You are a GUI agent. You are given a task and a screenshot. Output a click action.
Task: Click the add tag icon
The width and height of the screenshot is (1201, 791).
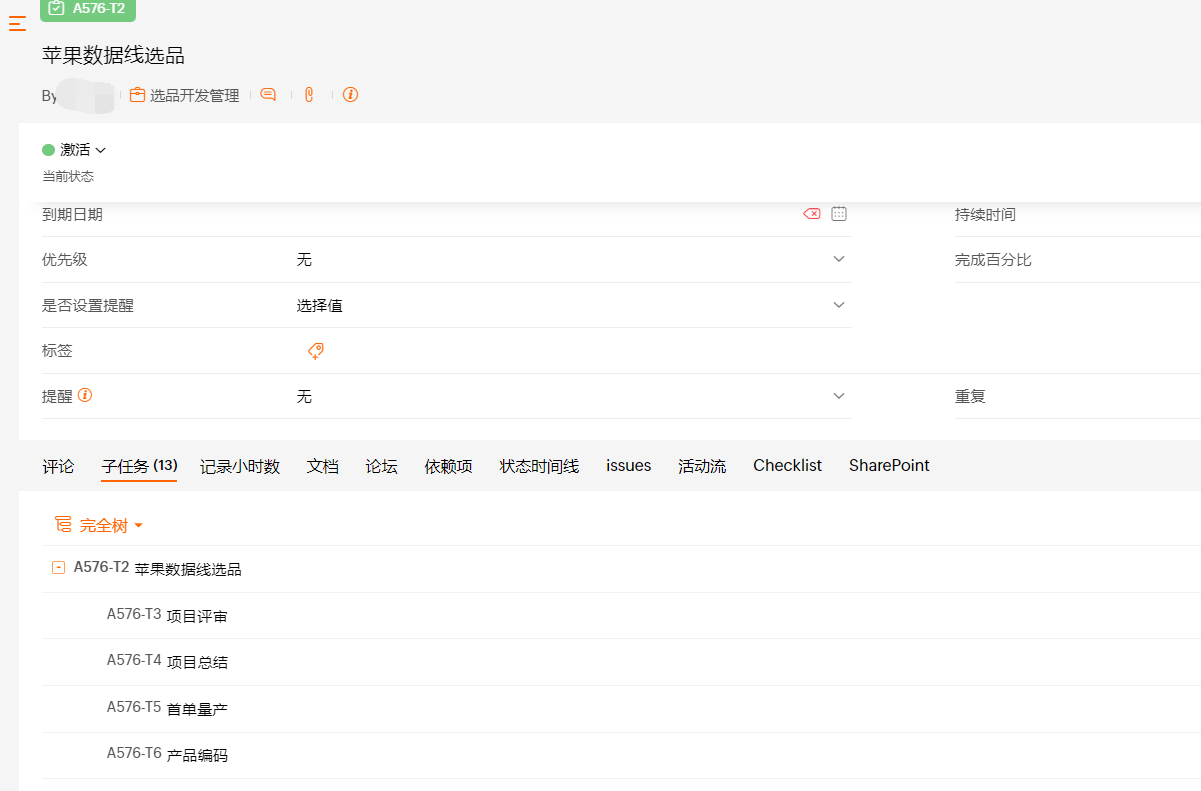[x=315, y=351]
